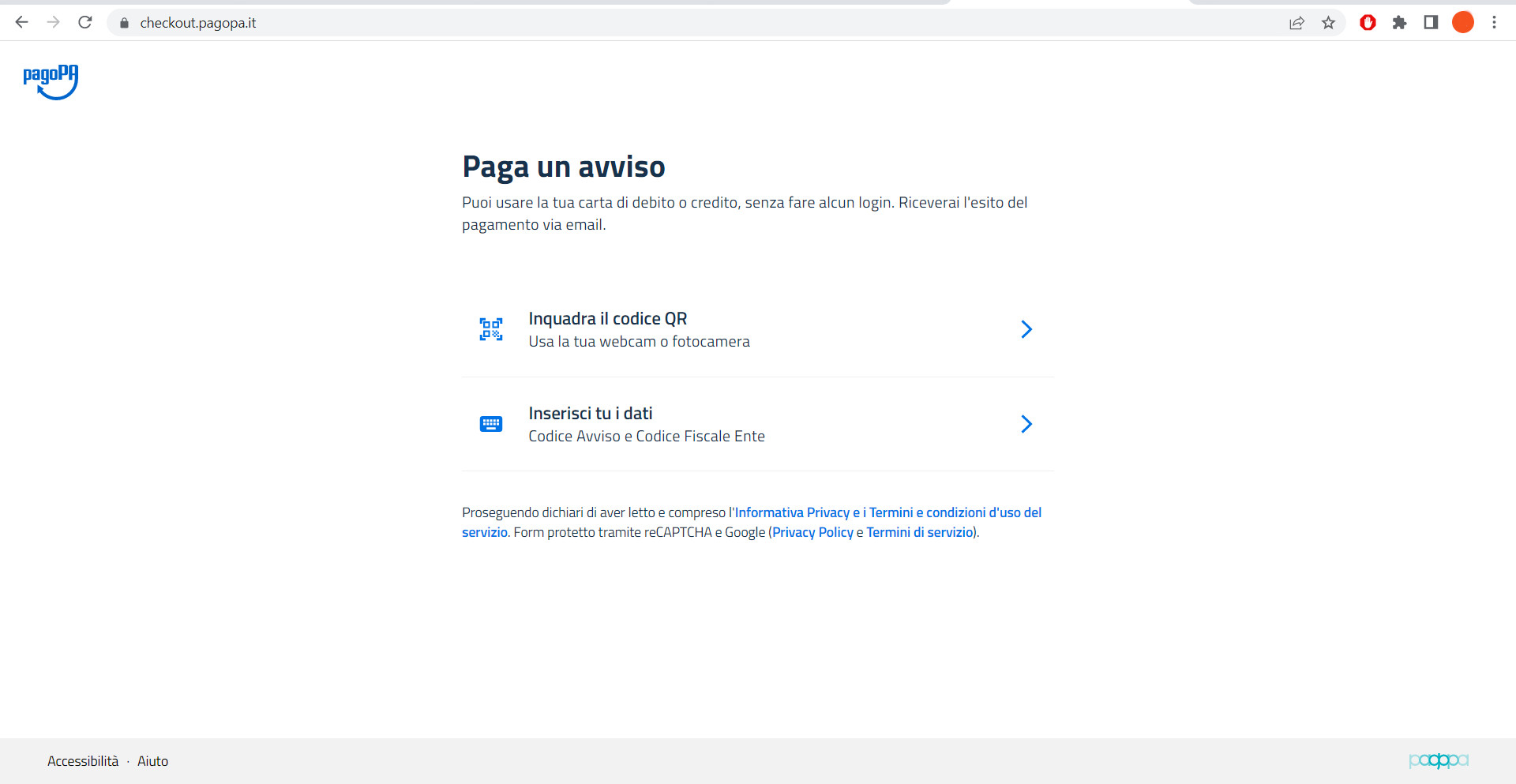Bookmark this page with star icon
1516x784 pixels.
[x=1328, y=23]
